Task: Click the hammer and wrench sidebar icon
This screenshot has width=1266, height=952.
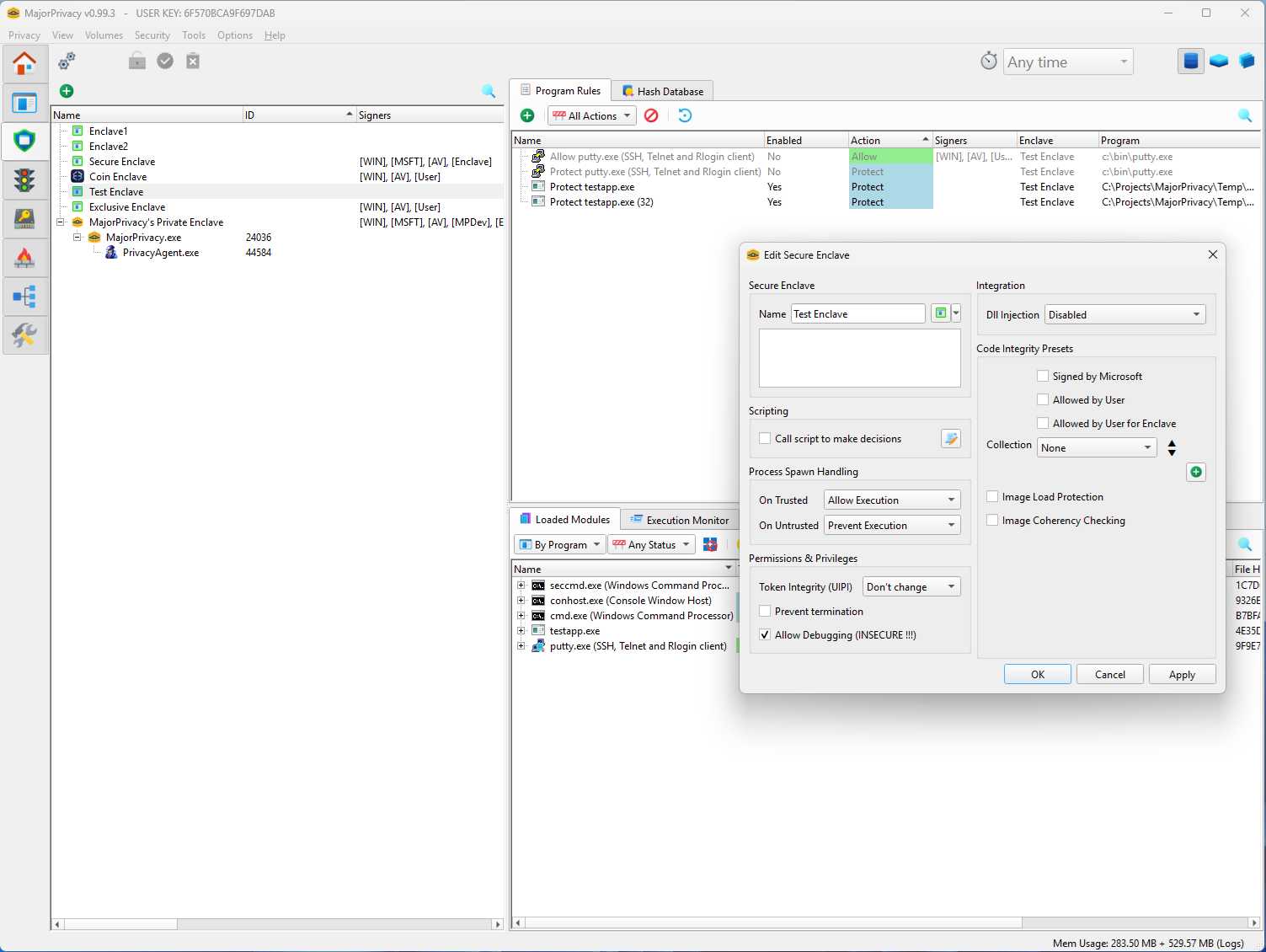Action: pyautogui.click(x=24, y=335)
